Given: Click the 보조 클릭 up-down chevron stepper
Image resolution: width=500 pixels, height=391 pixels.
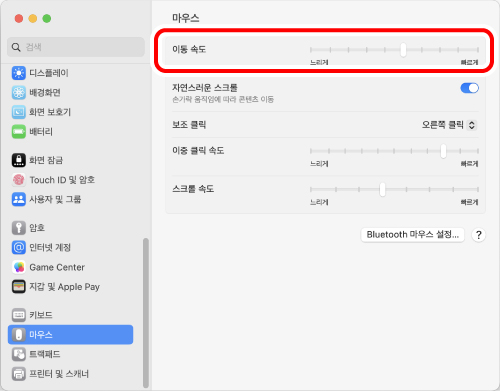Looking at the screenshot, I should click(x=472, y=125).
